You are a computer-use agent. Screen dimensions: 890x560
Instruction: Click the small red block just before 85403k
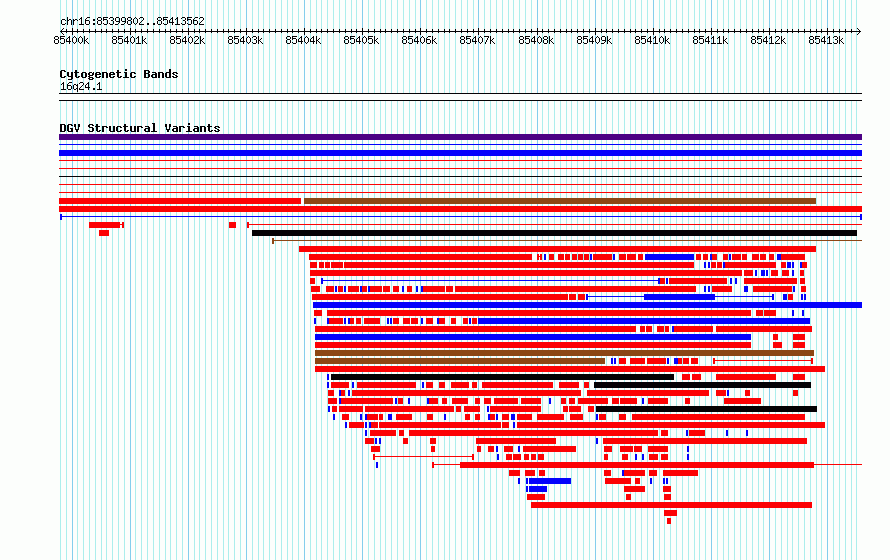pos(233,225)
